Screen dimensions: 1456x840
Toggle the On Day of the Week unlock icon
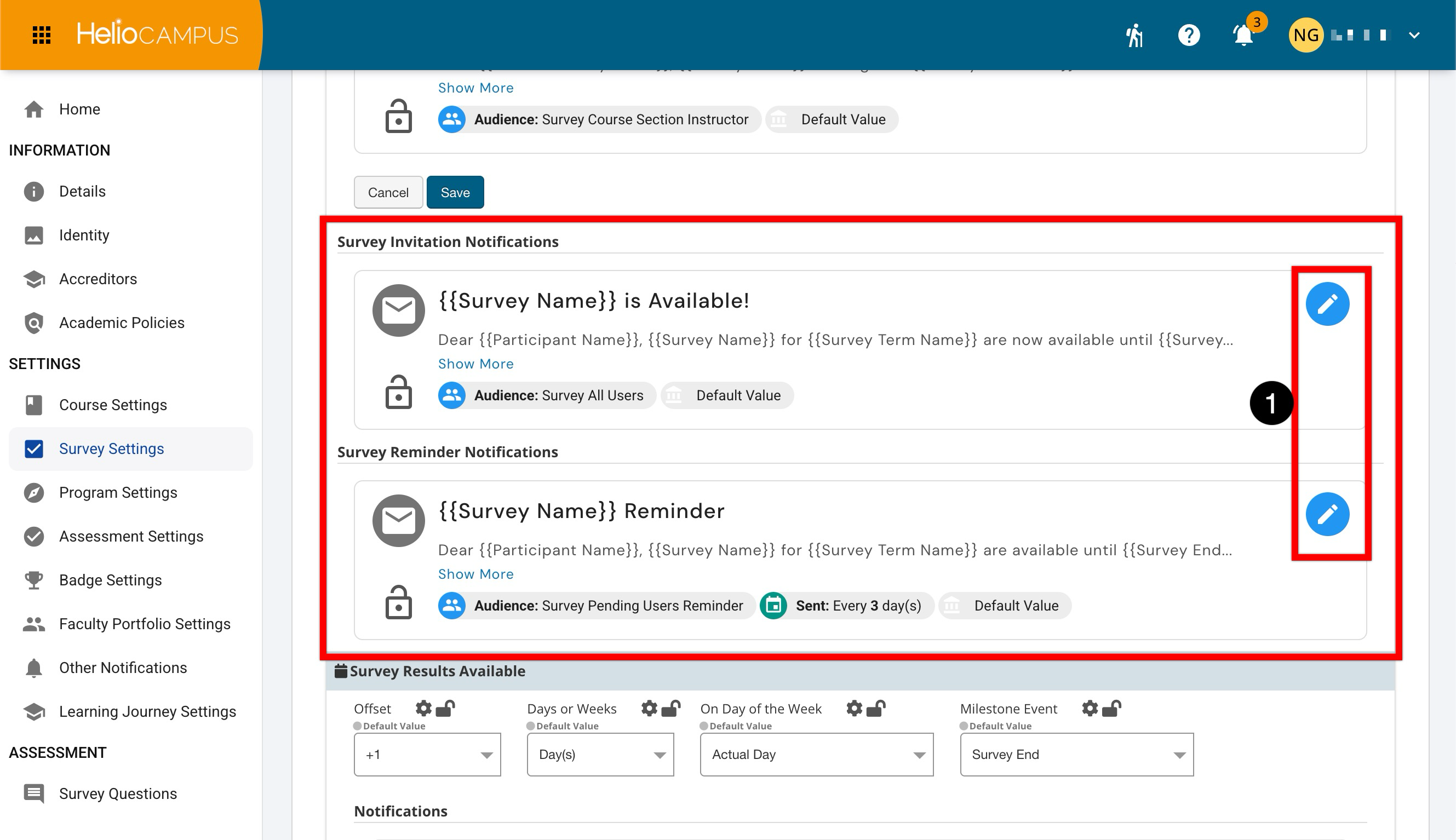point(875,708)
